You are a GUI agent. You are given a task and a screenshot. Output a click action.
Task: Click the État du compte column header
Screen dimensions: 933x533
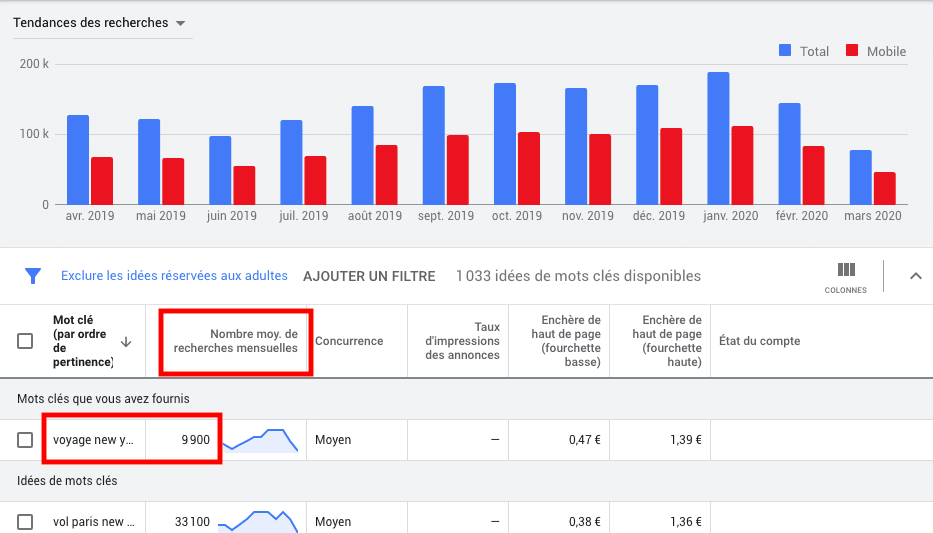point(759,341)
